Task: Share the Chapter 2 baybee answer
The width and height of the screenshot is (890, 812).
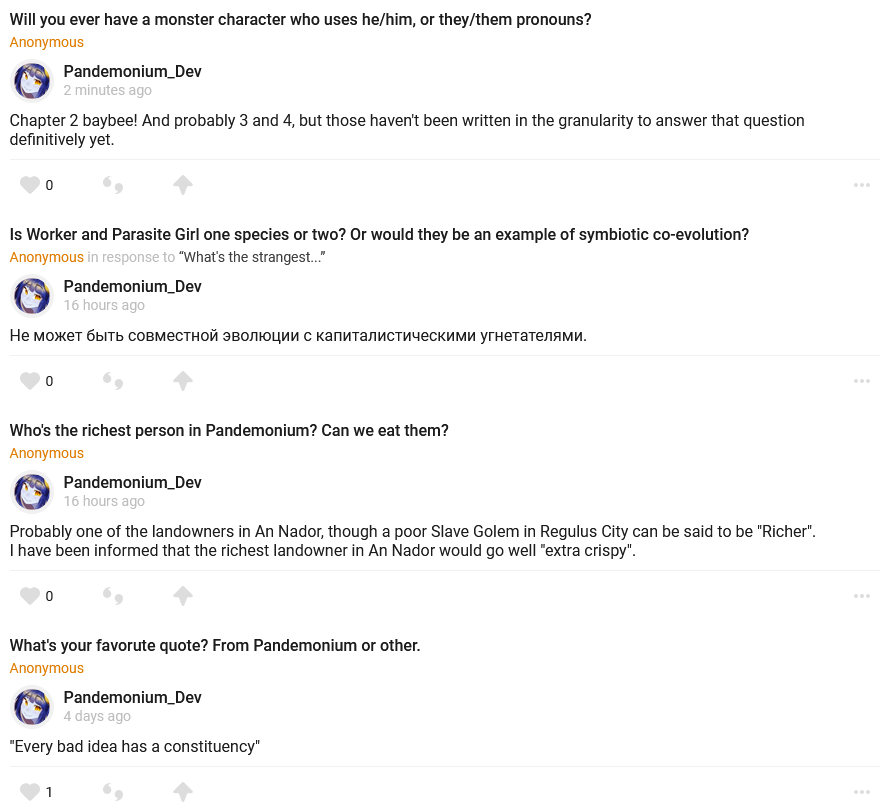Action: 182,185
